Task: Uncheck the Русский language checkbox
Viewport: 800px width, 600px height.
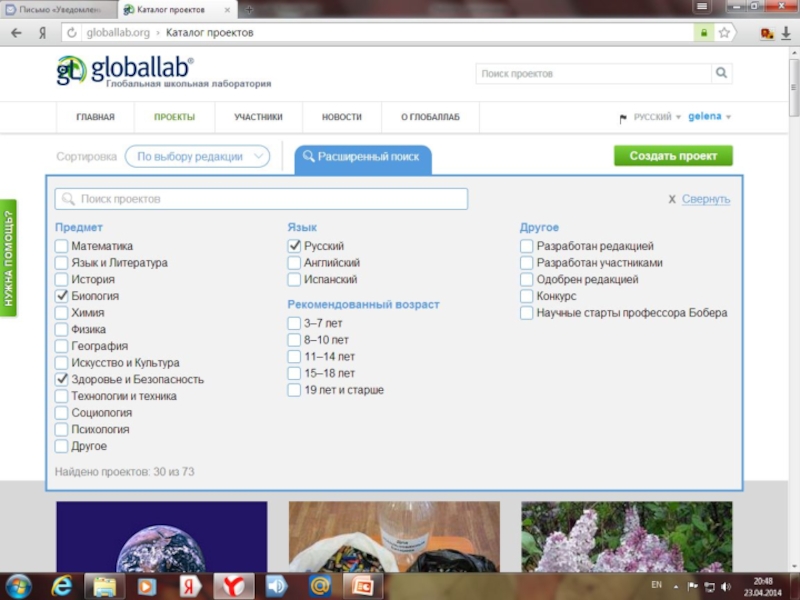Action: 294,246
